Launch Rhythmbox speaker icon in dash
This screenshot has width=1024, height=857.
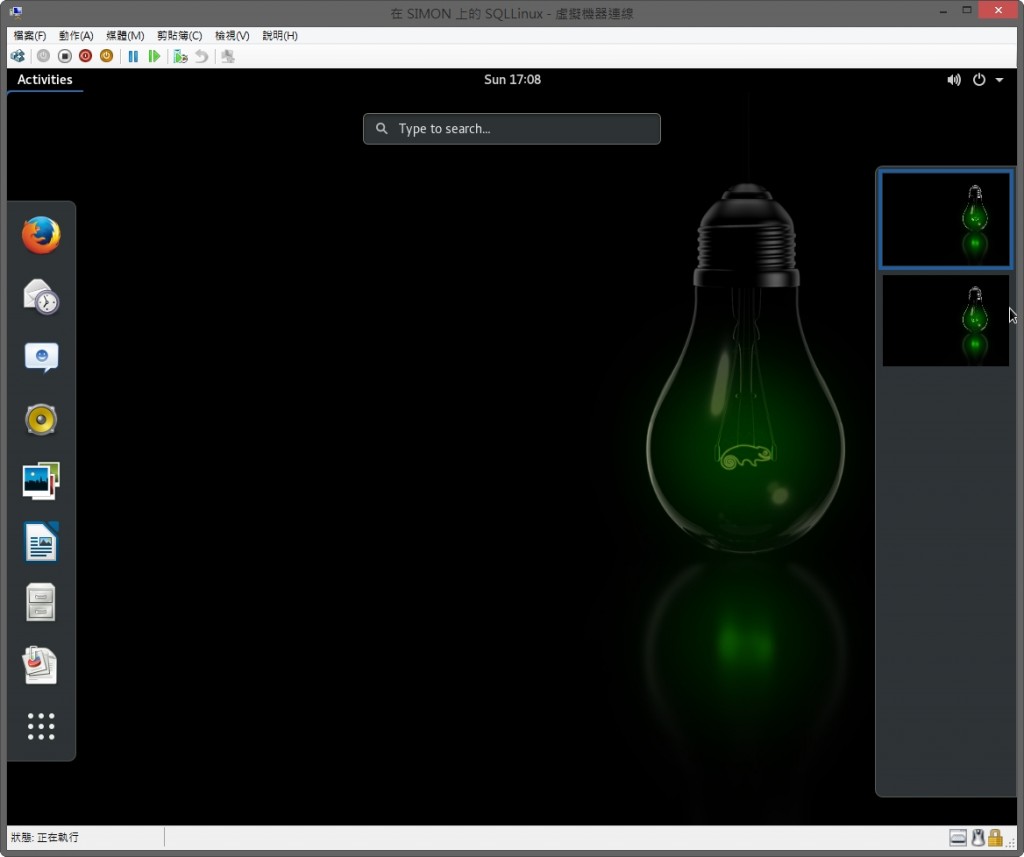pos(41,419)
